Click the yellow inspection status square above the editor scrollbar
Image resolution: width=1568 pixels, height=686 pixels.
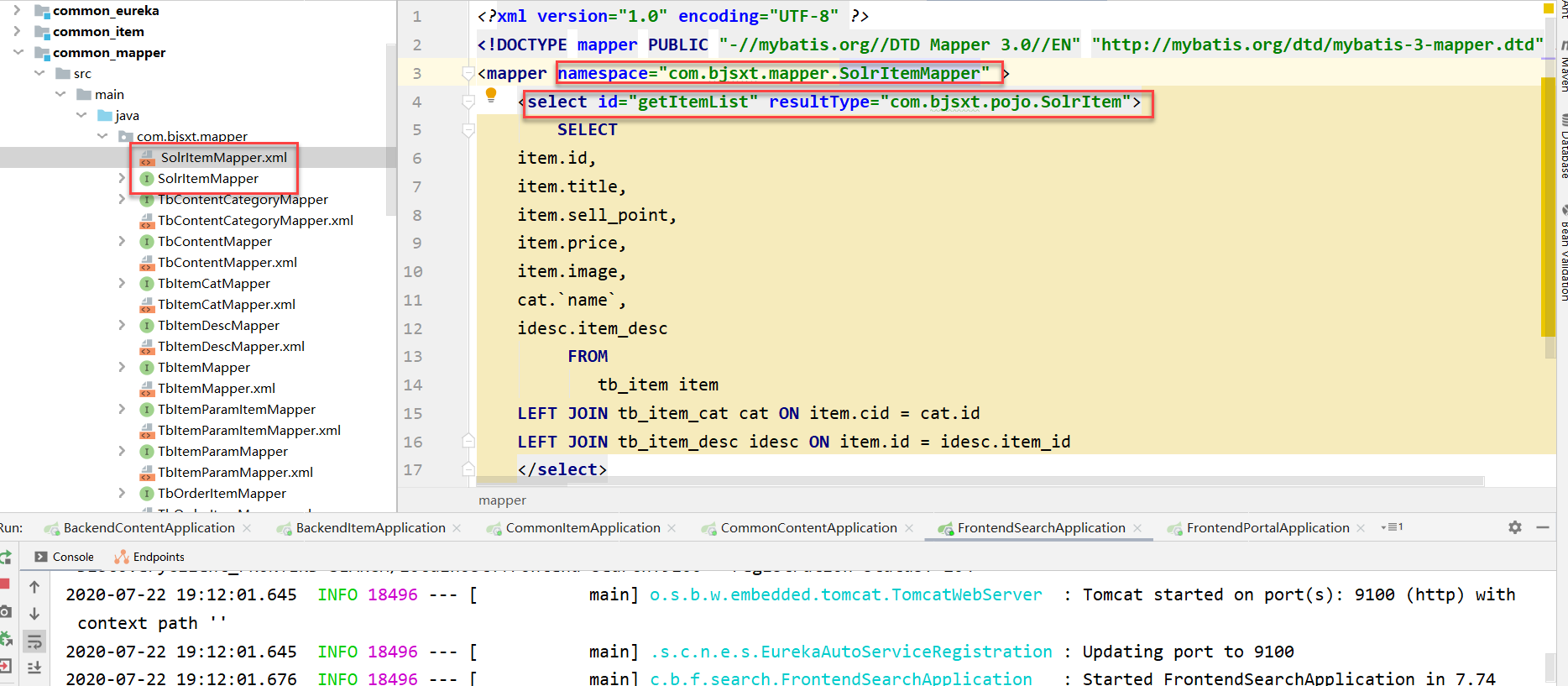[x=1549, y=8]
